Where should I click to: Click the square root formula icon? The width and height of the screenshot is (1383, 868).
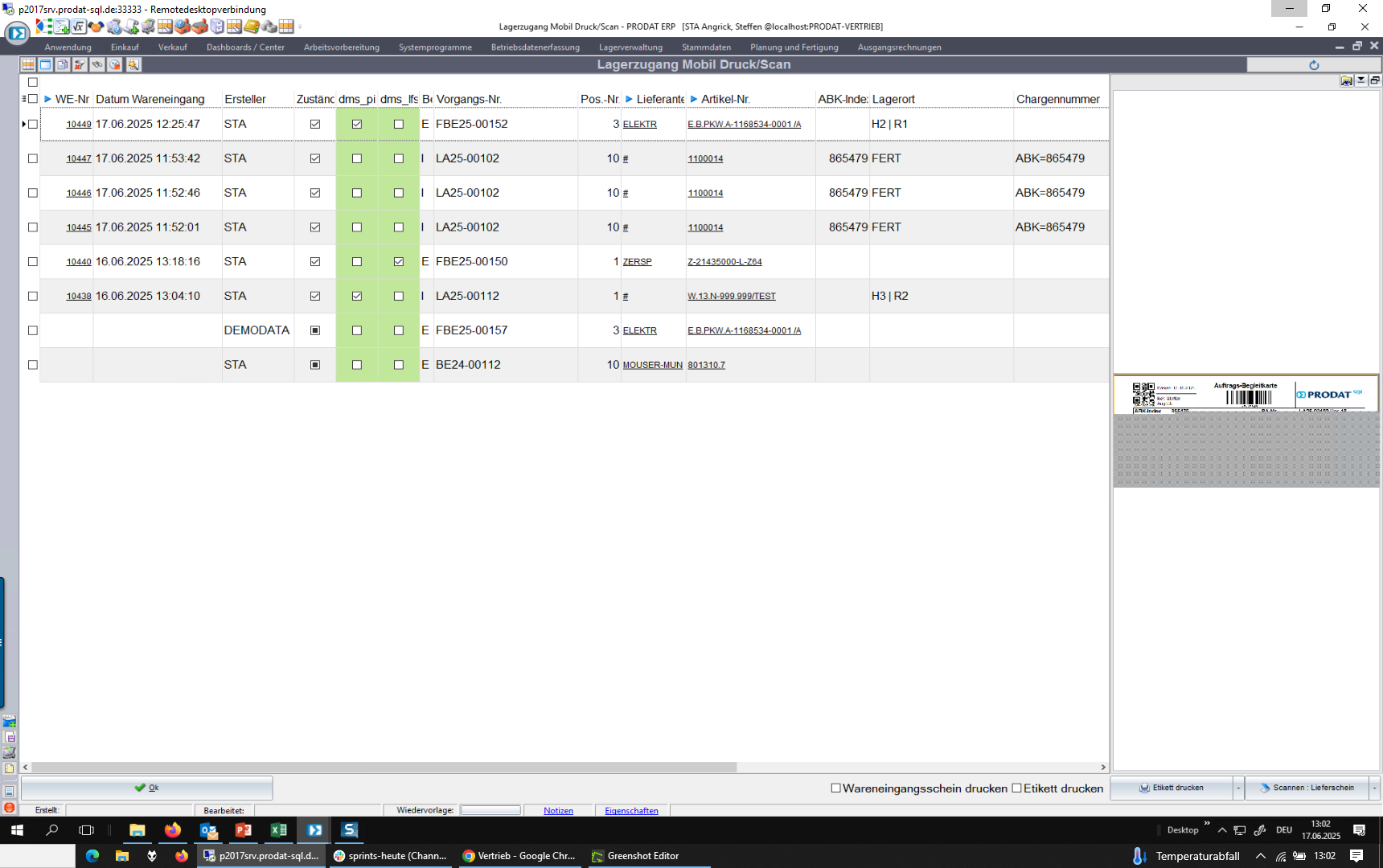79,27
